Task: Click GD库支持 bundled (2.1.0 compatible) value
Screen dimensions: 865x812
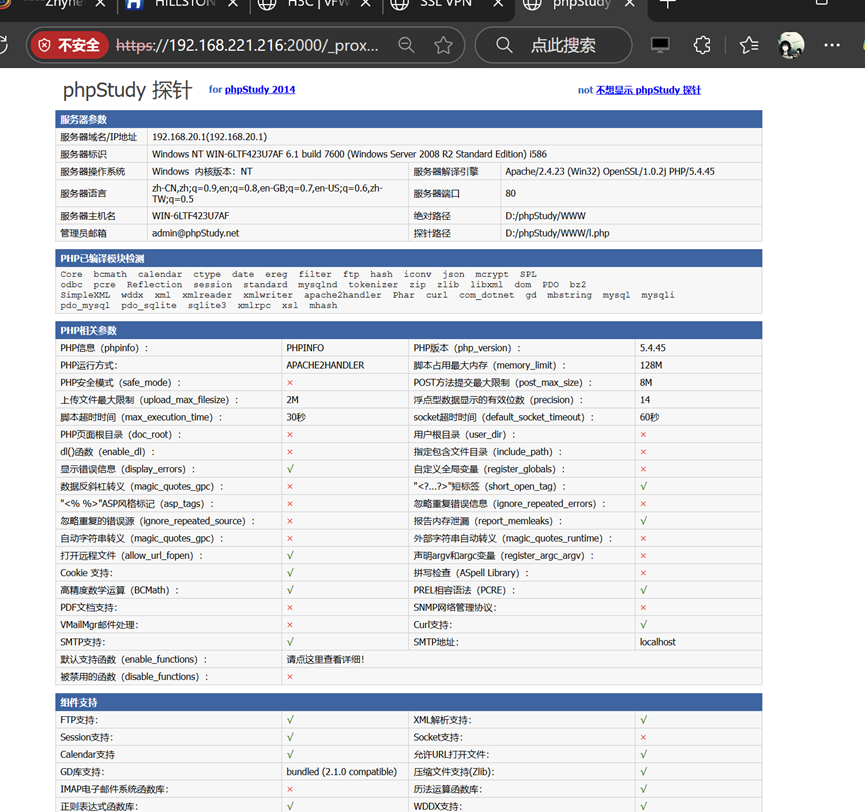Action: click(x=341, y=772)
